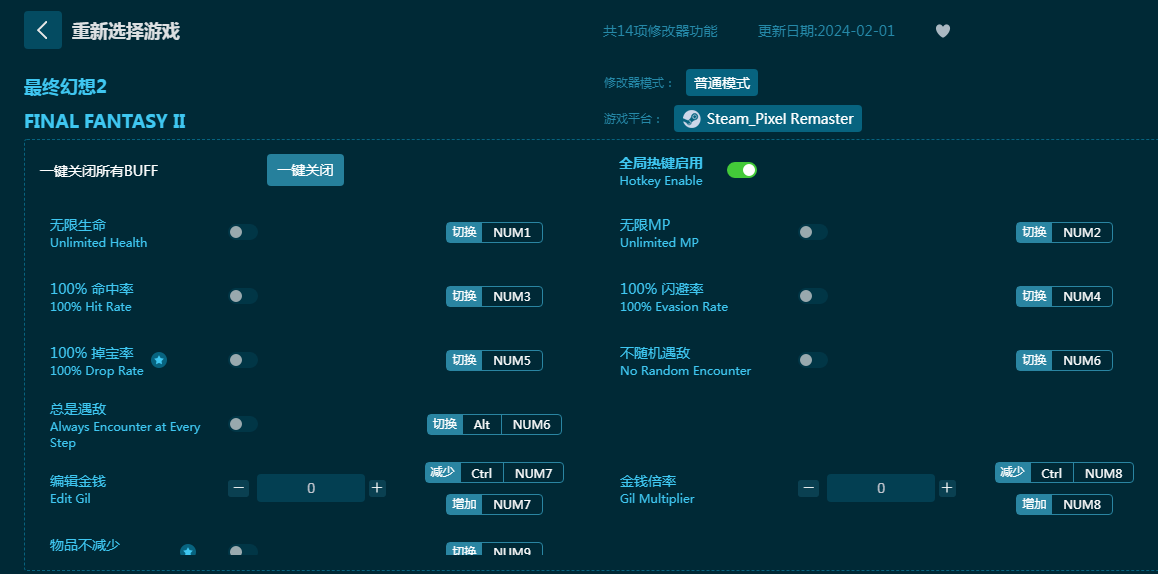Increase Gil Multiplier with plus icon
Screen dimensions: 1158x574
coord(947,488)
